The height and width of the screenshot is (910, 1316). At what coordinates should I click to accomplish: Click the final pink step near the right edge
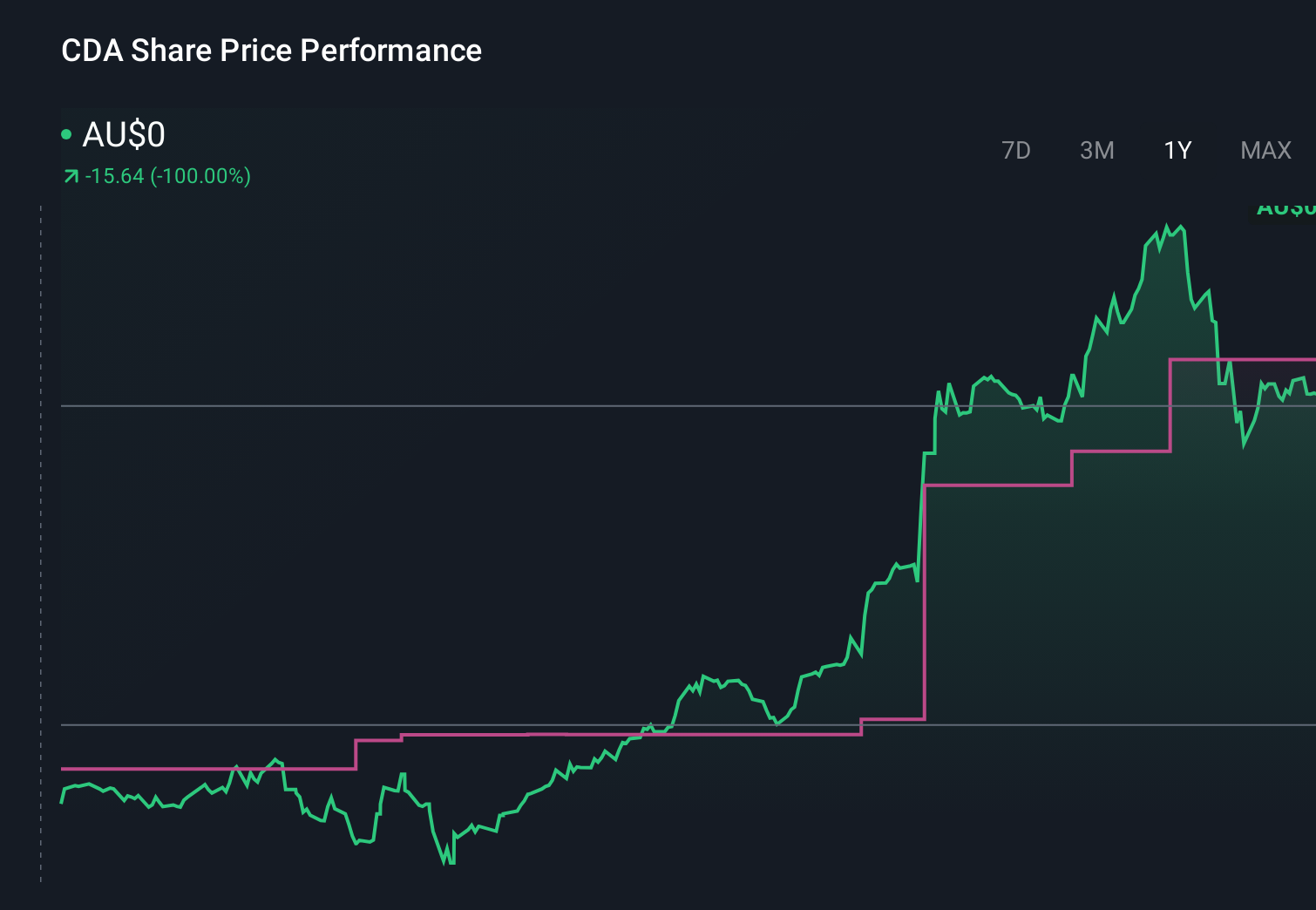pyautogui.click(x=1264, y=358)
